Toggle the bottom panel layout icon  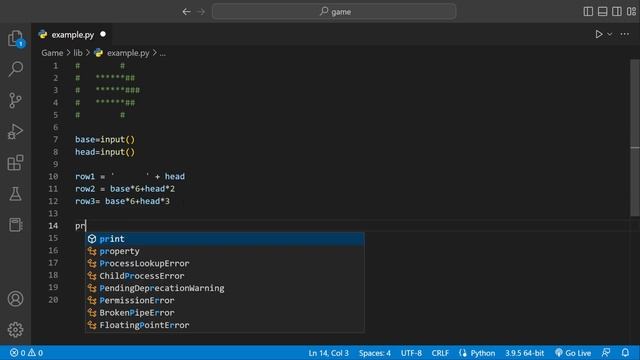coord(602,11)
